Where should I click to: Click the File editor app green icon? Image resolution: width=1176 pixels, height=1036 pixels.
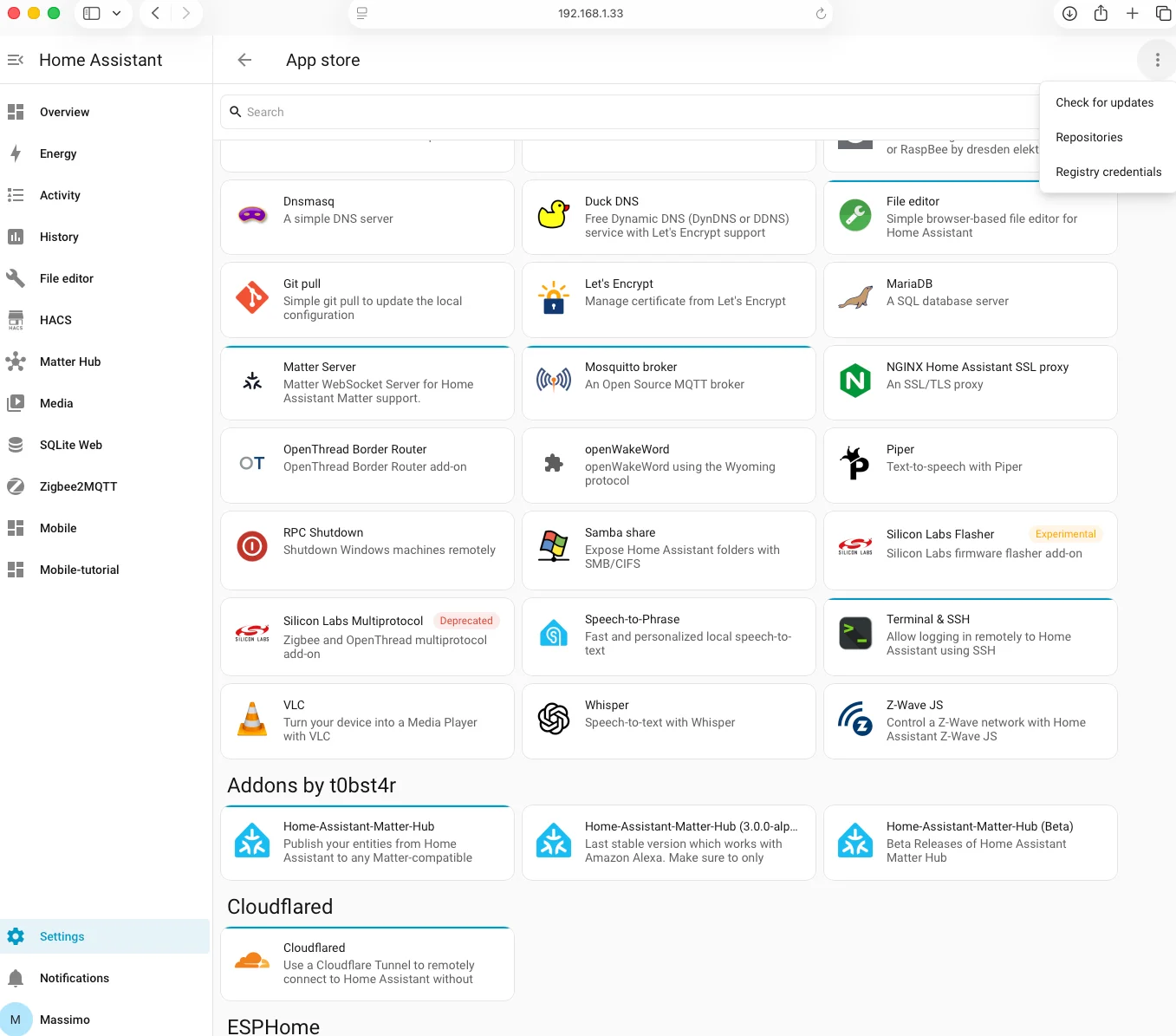tap(855, 214)
